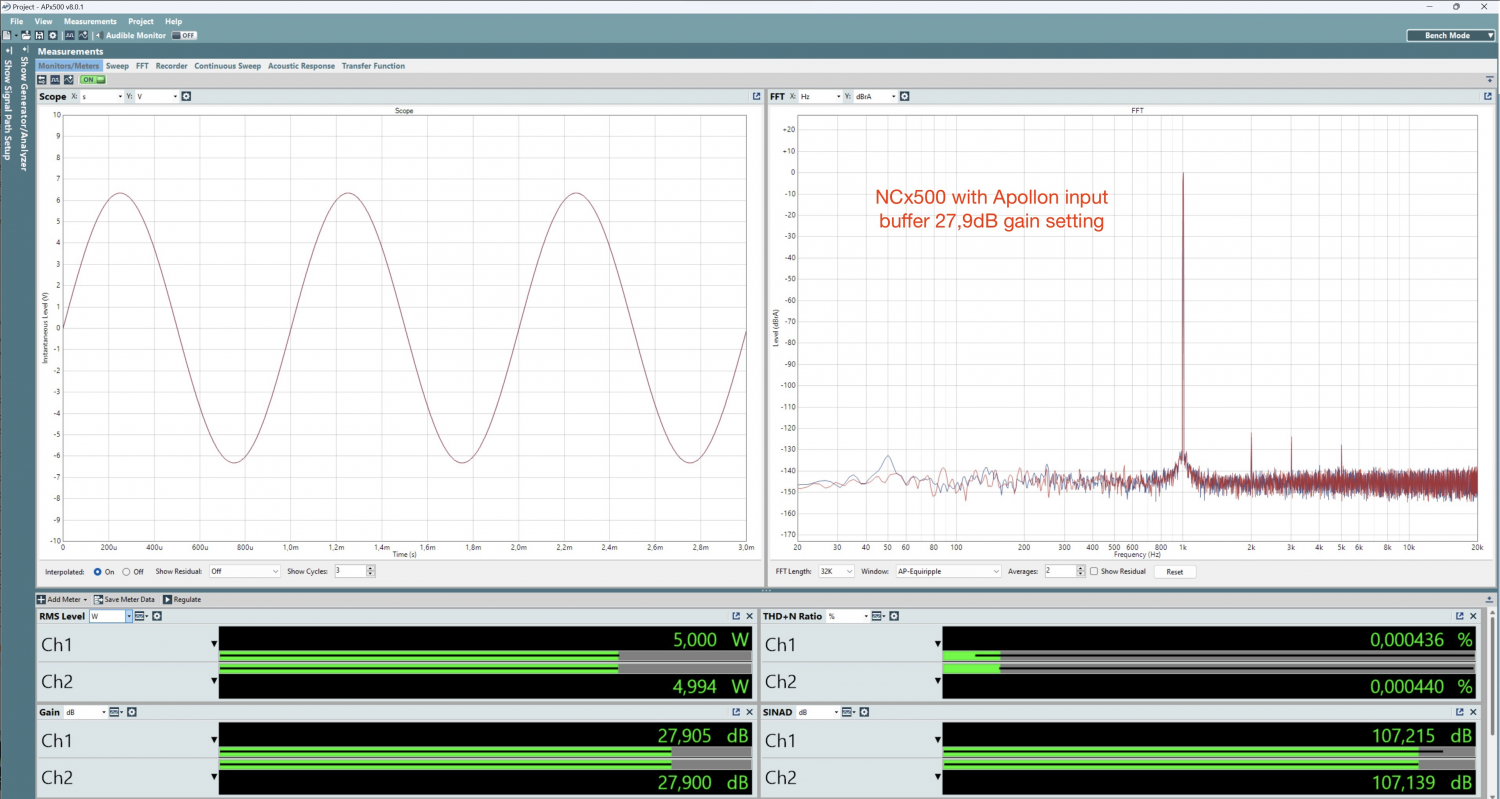Open Scope X axis unit dropdown
The width and height of the screenshot is (1500, 799).
[101, 96]
